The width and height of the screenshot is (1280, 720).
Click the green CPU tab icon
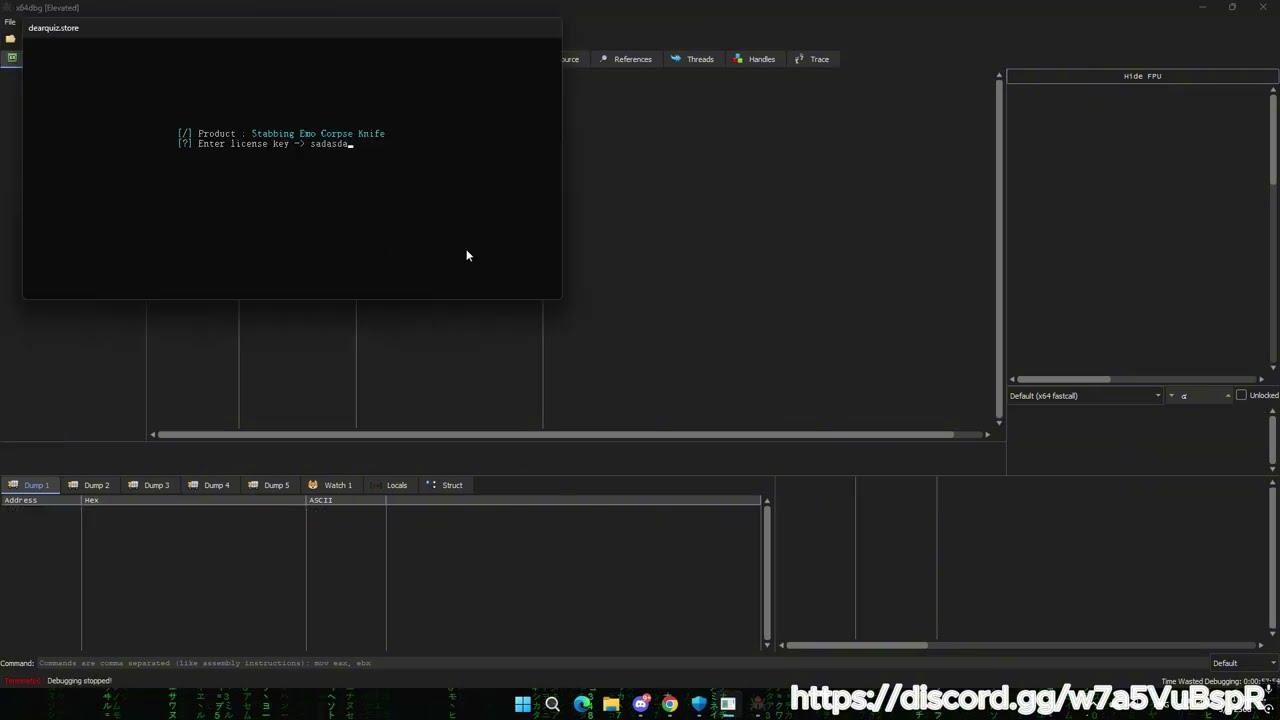12,58
